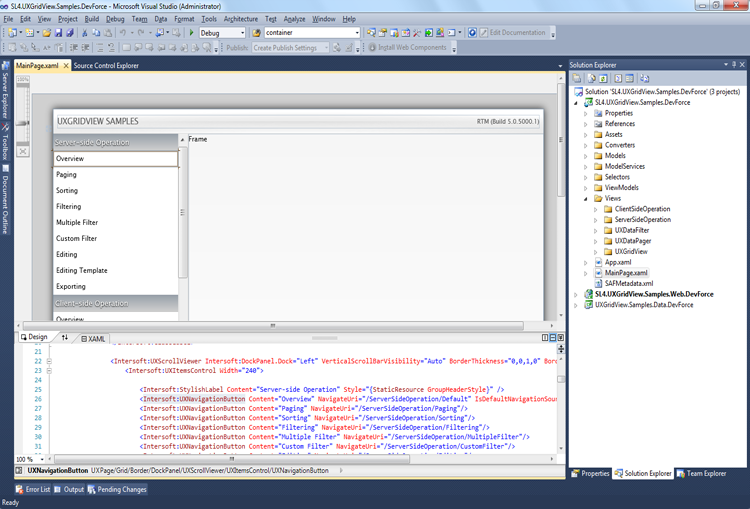Open the Debug configuration dropdown
Viewport: 750px width, 509px height.
click(x=243, y=33)
